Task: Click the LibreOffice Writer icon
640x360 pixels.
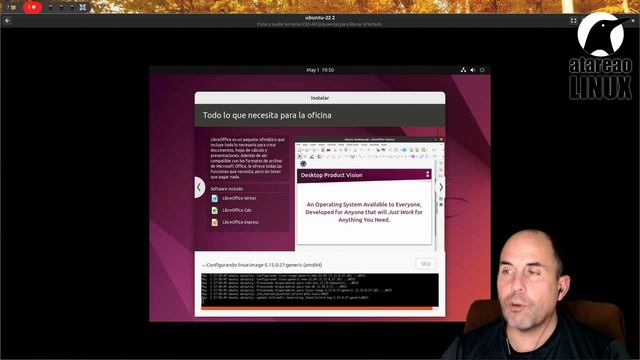Action: coord(215,198)
